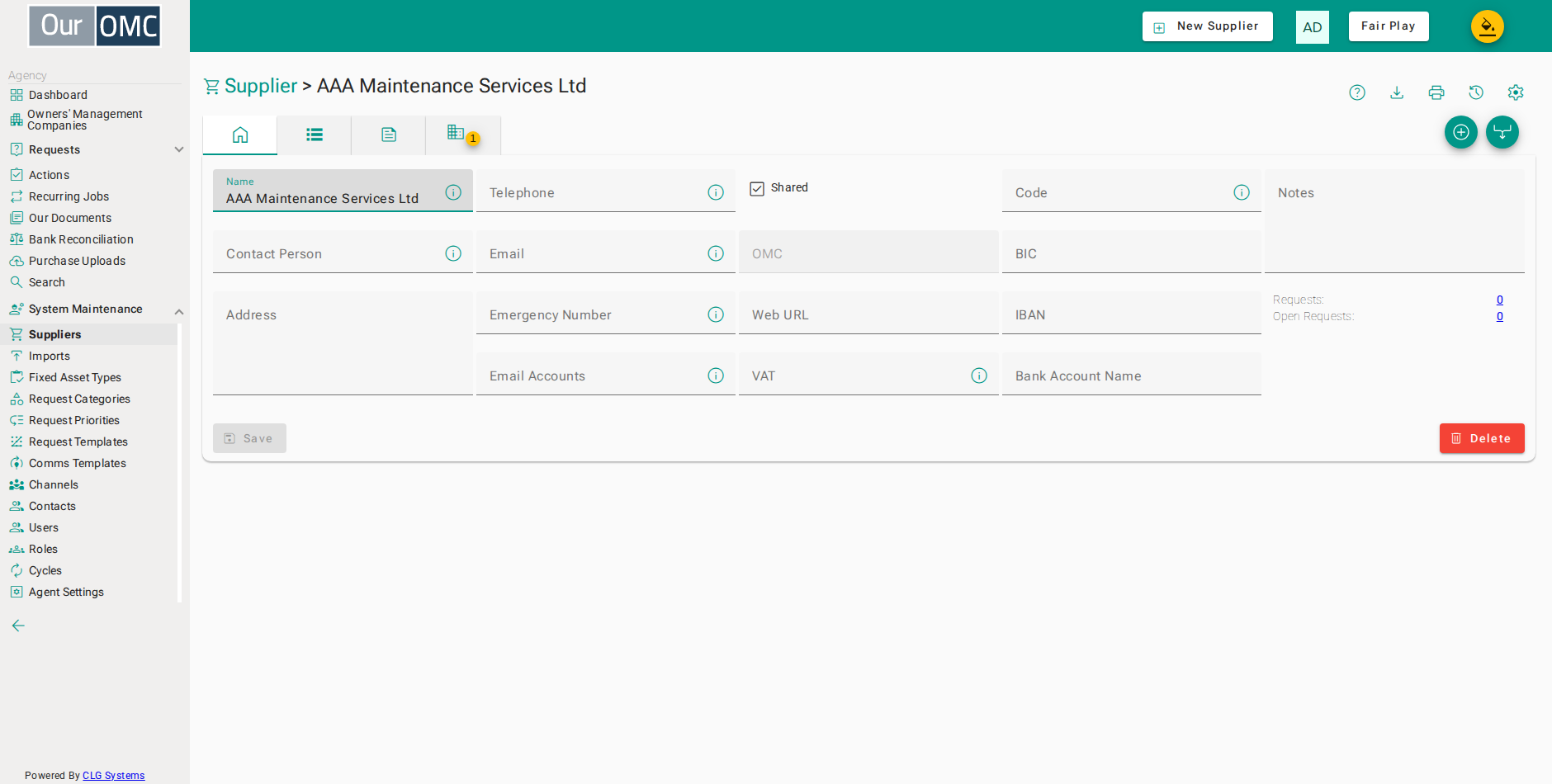Open the settings gear icon
Viewport: 1552px width, 784px height.
pos(1516,92)
